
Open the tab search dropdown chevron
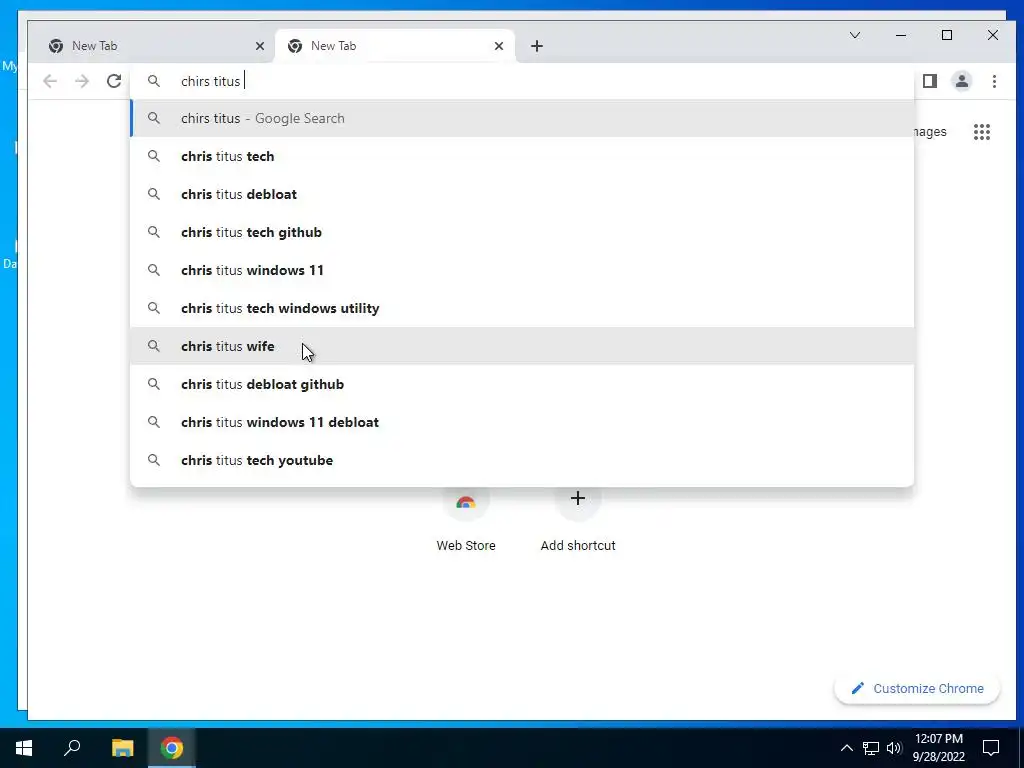855,35
